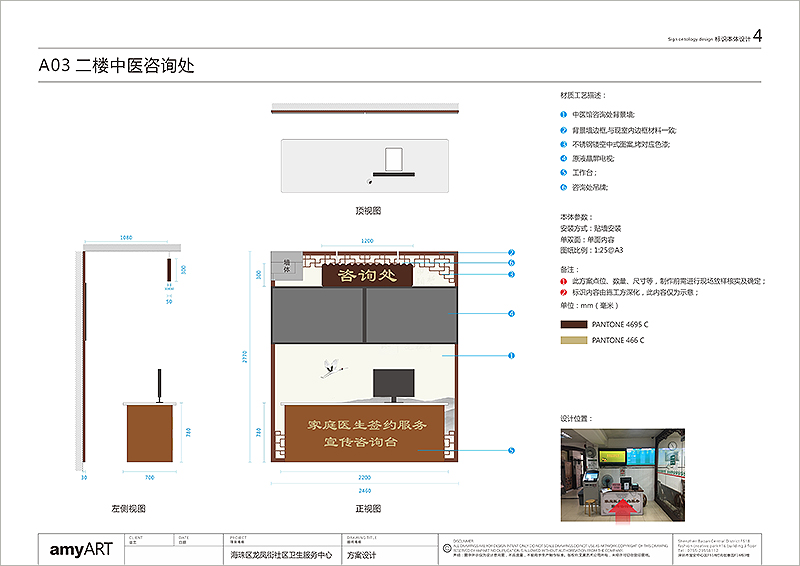800x566 pixels.
Task: Click the copyright symbol beside the disclaimer
Action: click(x=447, y=548)
